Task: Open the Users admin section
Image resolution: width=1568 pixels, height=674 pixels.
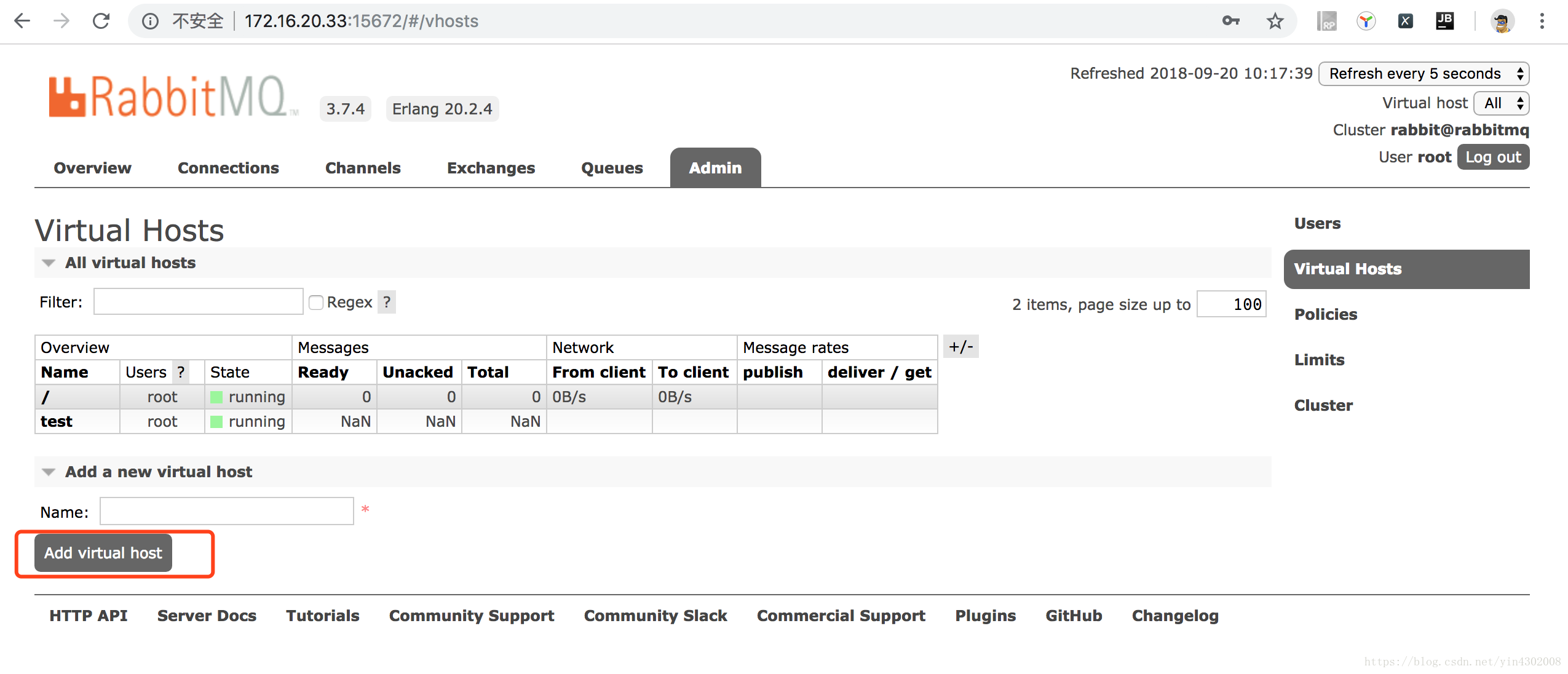Action: pos(1317,223)
